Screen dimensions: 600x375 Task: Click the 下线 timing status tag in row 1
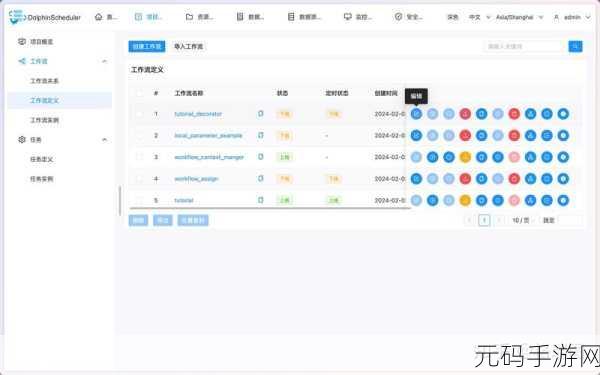click(334, 114)
